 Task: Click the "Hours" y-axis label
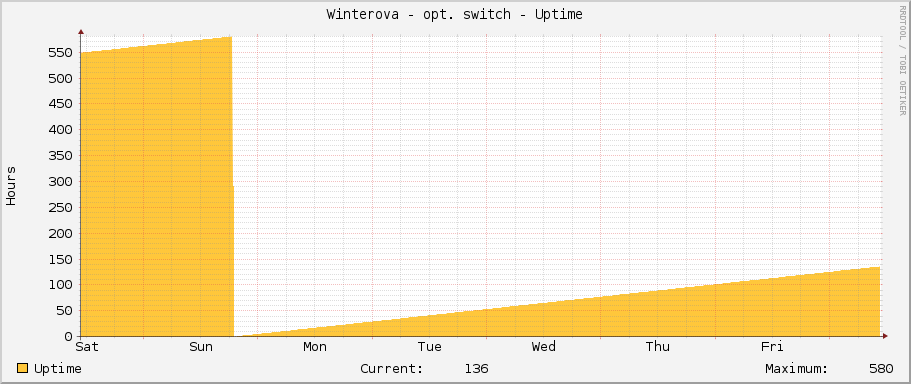coord(11,185)
